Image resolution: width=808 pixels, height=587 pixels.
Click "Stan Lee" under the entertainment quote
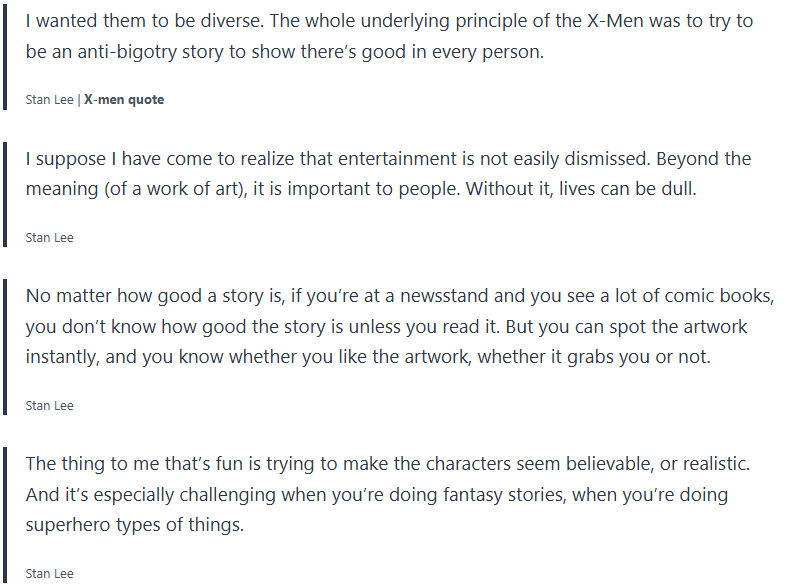click(x=50, y=238)
